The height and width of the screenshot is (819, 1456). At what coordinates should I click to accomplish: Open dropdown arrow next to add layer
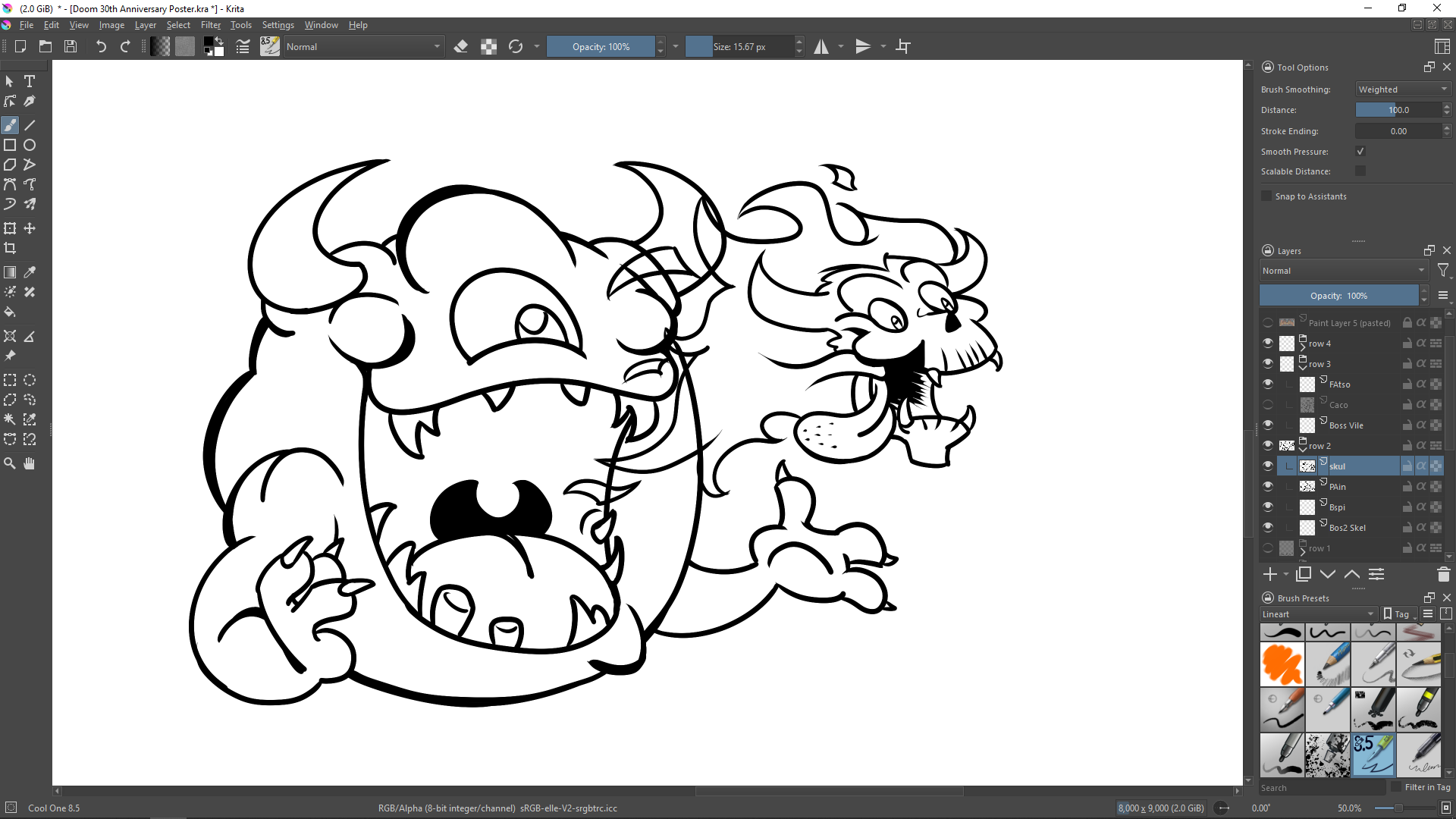click(x=1286, y=574)
